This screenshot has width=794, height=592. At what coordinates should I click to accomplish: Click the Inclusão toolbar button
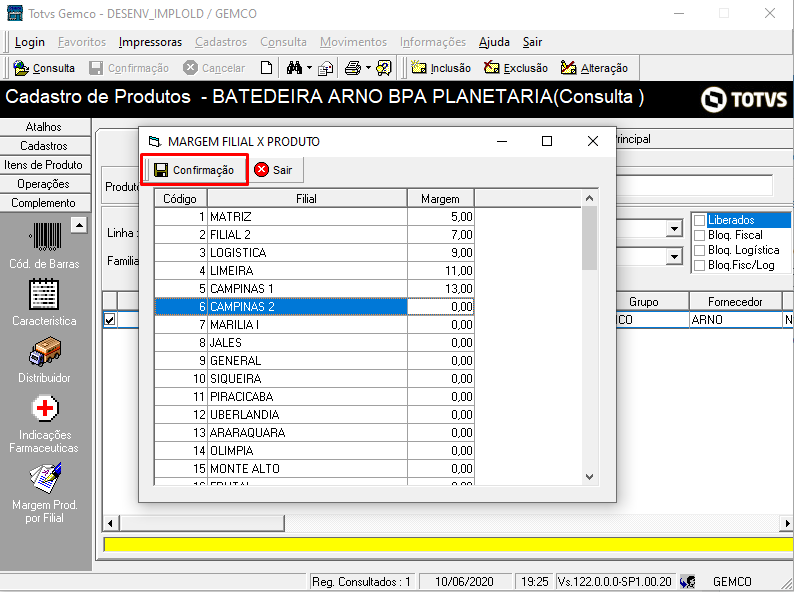(x=441, y=68)
